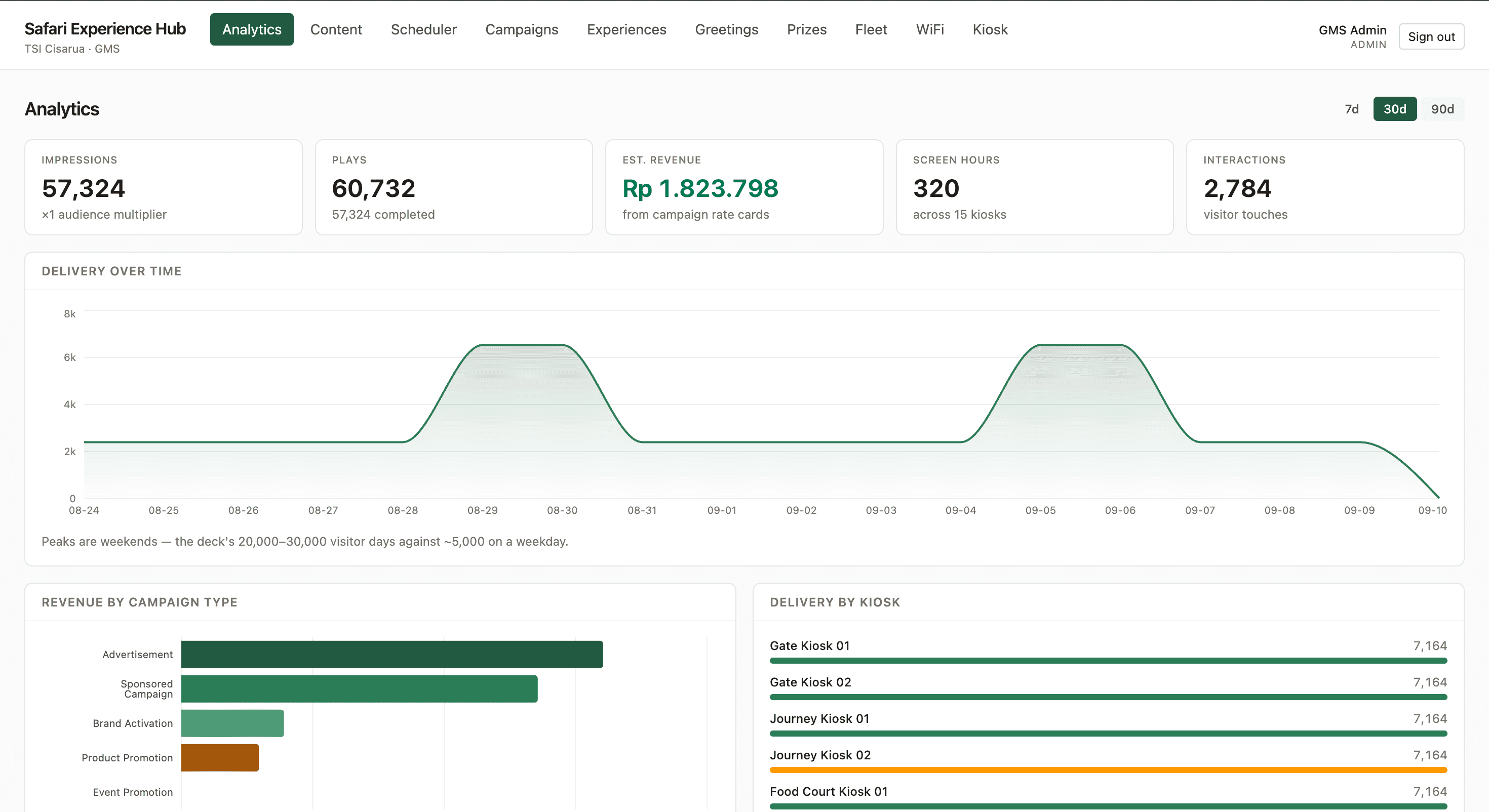Click the Gate Kiosk 01 progress bar
The width and height of the screenshot is (1489, 812).
(x=1108, y=661)
